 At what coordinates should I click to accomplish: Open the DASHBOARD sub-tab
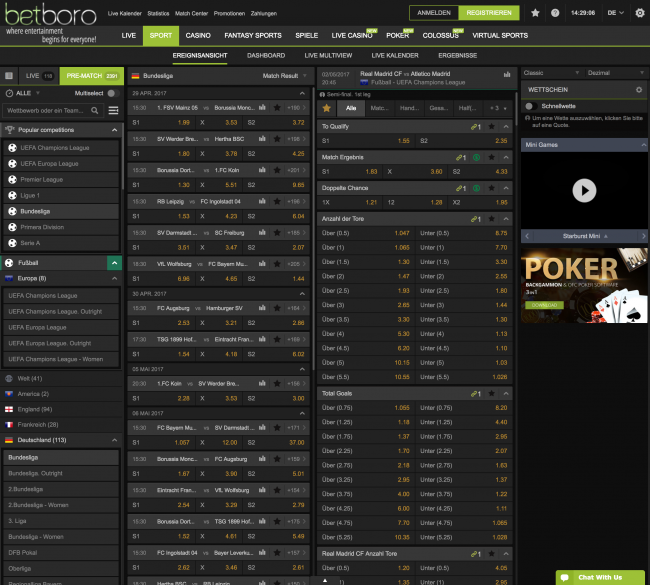265,56
